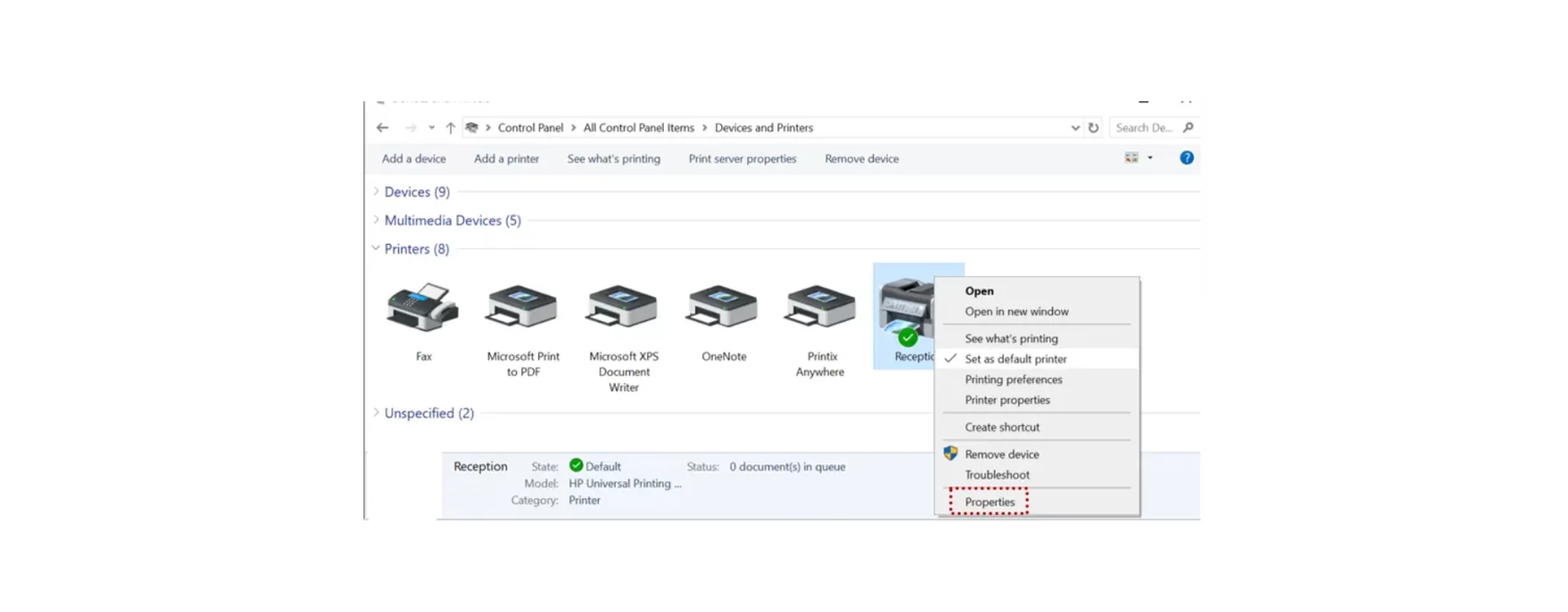Click Print server properties button

pyautogui.click(x=742, y=159)
